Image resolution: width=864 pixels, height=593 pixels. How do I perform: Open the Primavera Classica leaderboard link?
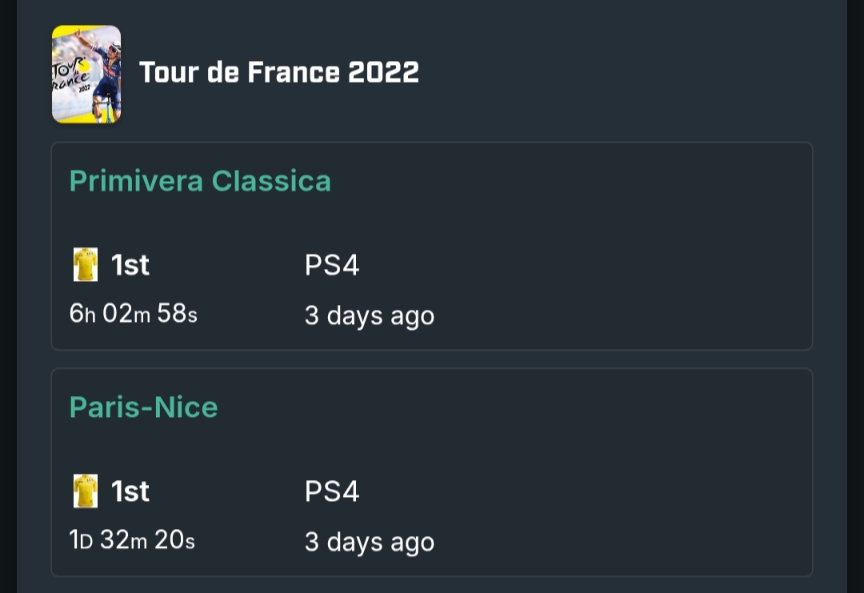[200, 181]
